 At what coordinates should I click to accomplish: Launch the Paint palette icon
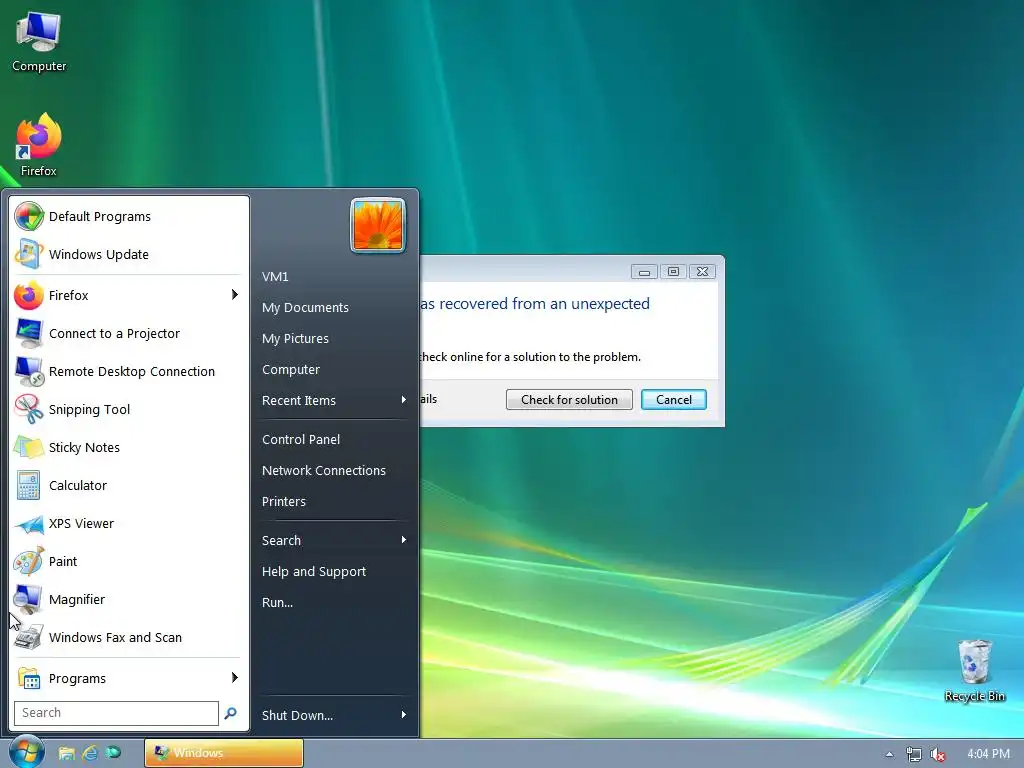29,562
